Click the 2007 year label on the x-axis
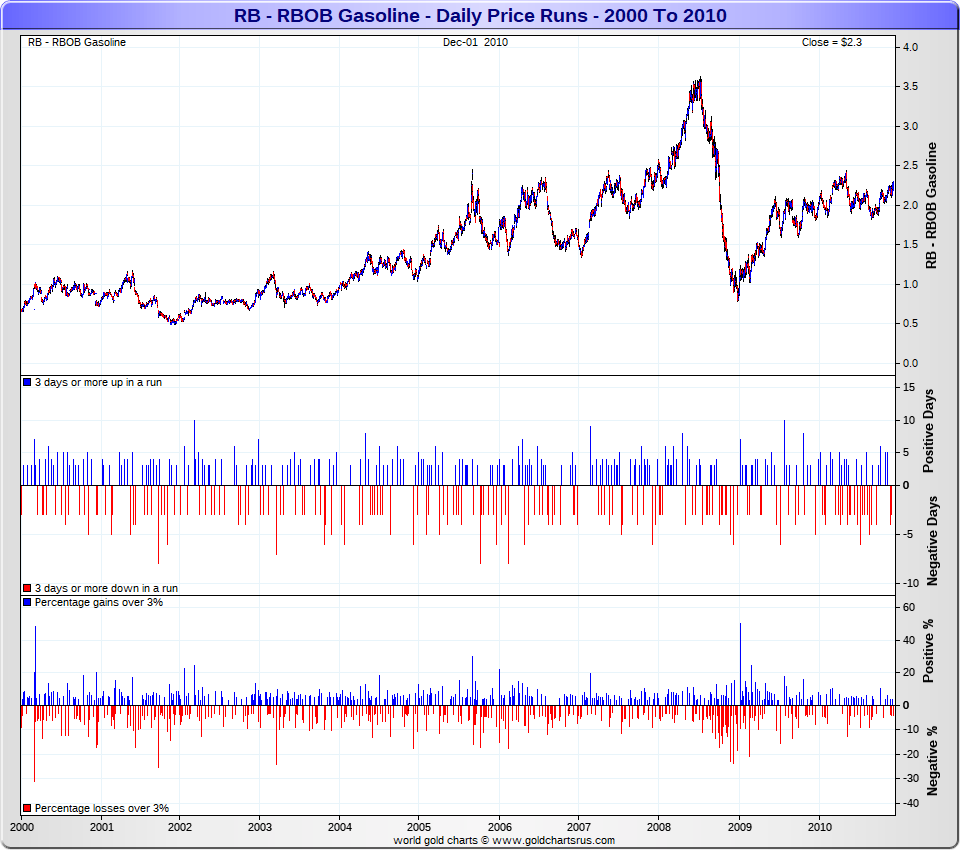 pyautogui.click(x=579, y=827)
